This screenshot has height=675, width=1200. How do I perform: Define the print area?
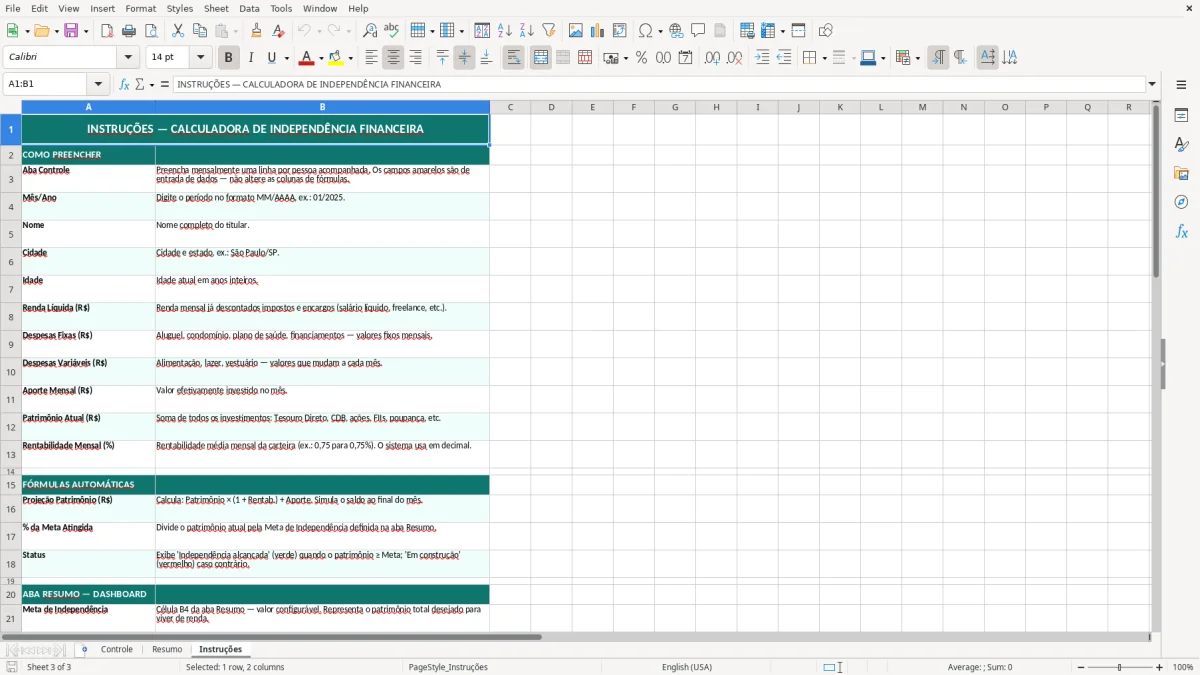[747, 31]
